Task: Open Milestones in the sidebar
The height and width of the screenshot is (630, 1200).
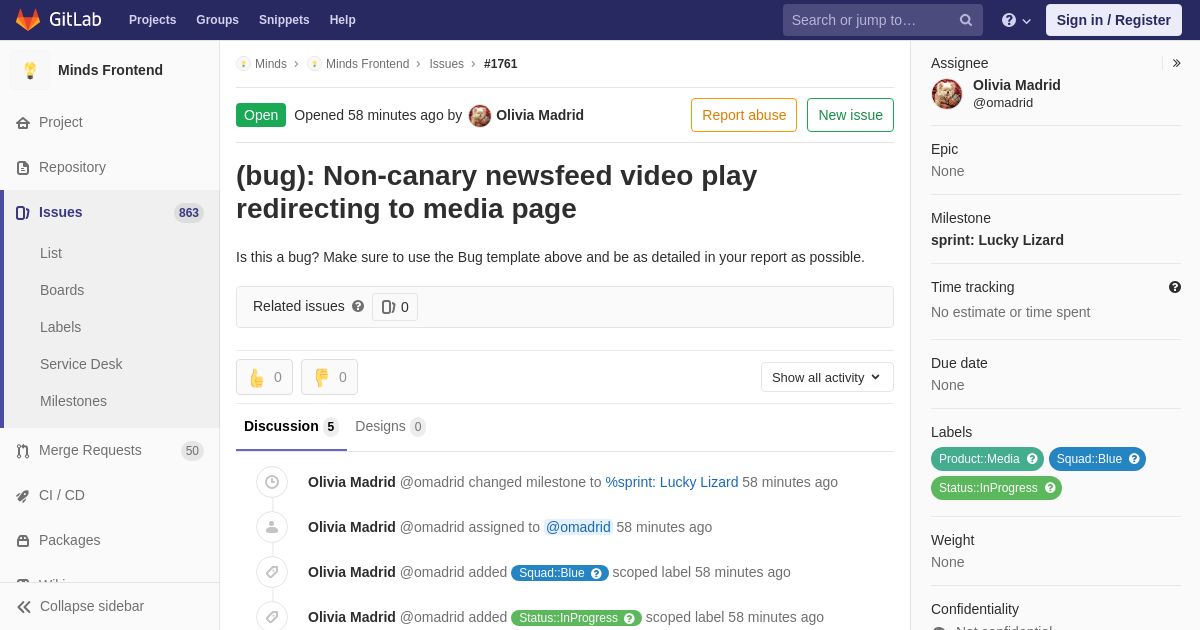Action: 73,401
